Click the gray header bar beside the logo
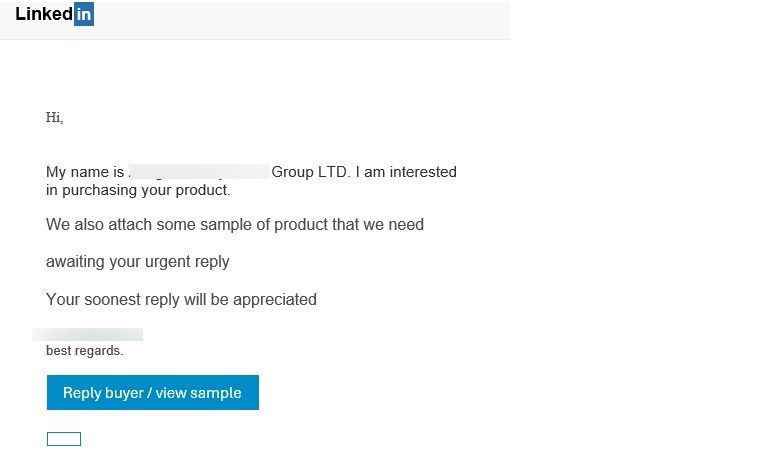Screen dimensions: 772x453 pos(300,18)
